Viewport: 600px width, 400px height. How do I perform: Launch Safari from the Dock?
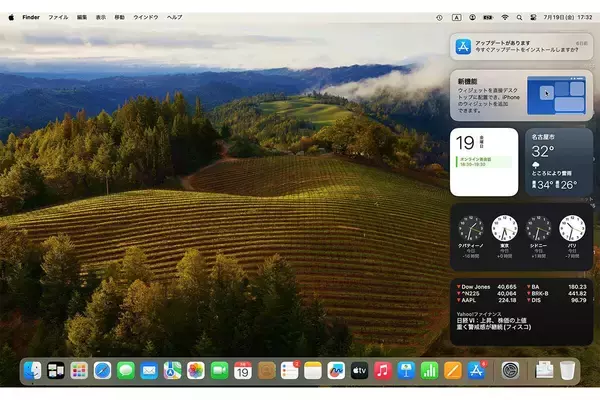[103, 371]
